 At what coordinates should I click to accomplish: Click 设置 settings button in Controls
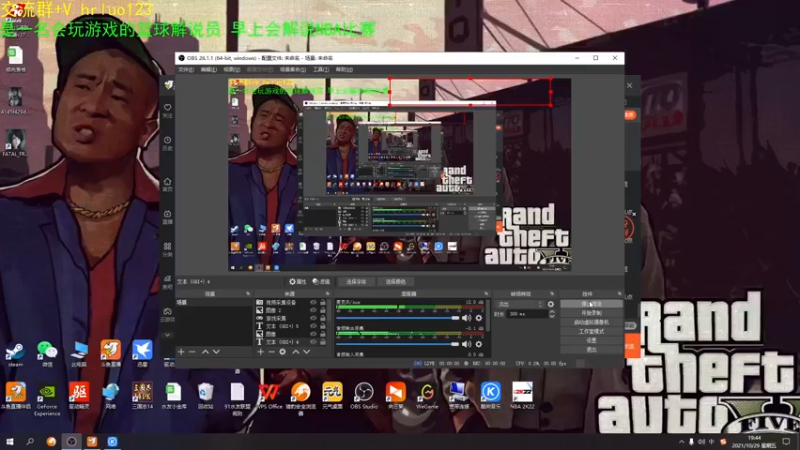[591, 340]
